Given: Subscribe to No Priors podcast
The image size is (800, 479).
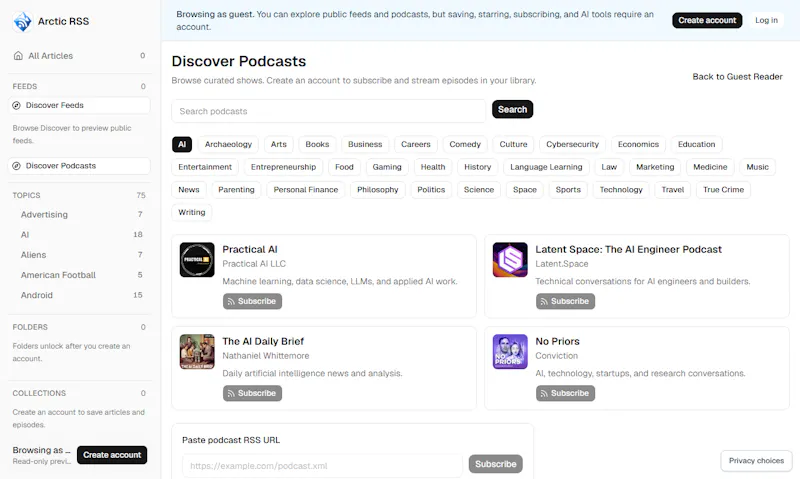Looking at the screenshot, I should pos(565,393).
